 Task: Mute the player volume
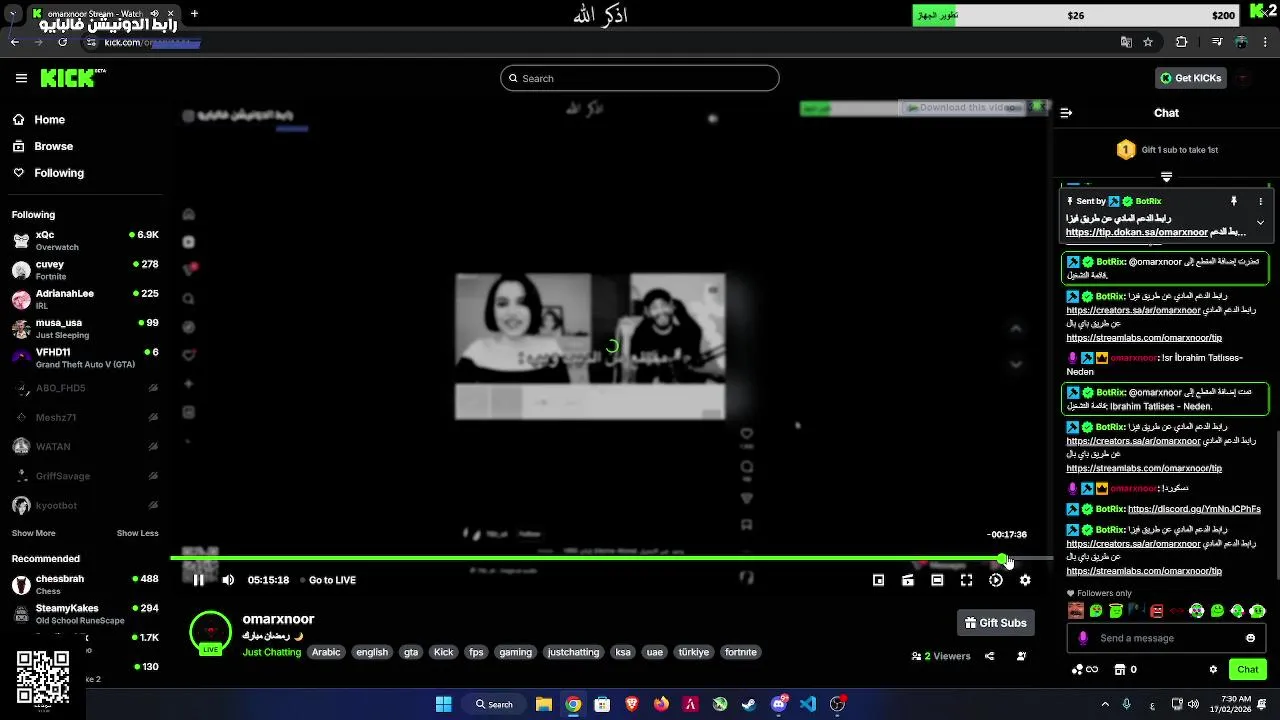tap(228, 580)
